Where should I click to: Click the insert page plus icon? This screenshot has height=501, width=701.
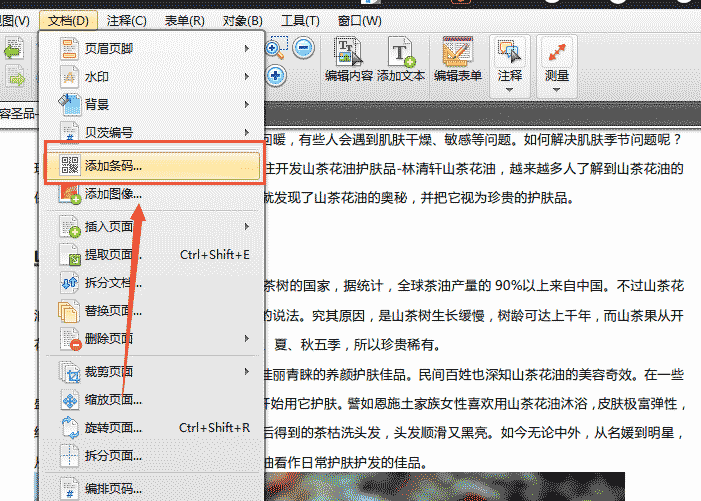[70, 226]
